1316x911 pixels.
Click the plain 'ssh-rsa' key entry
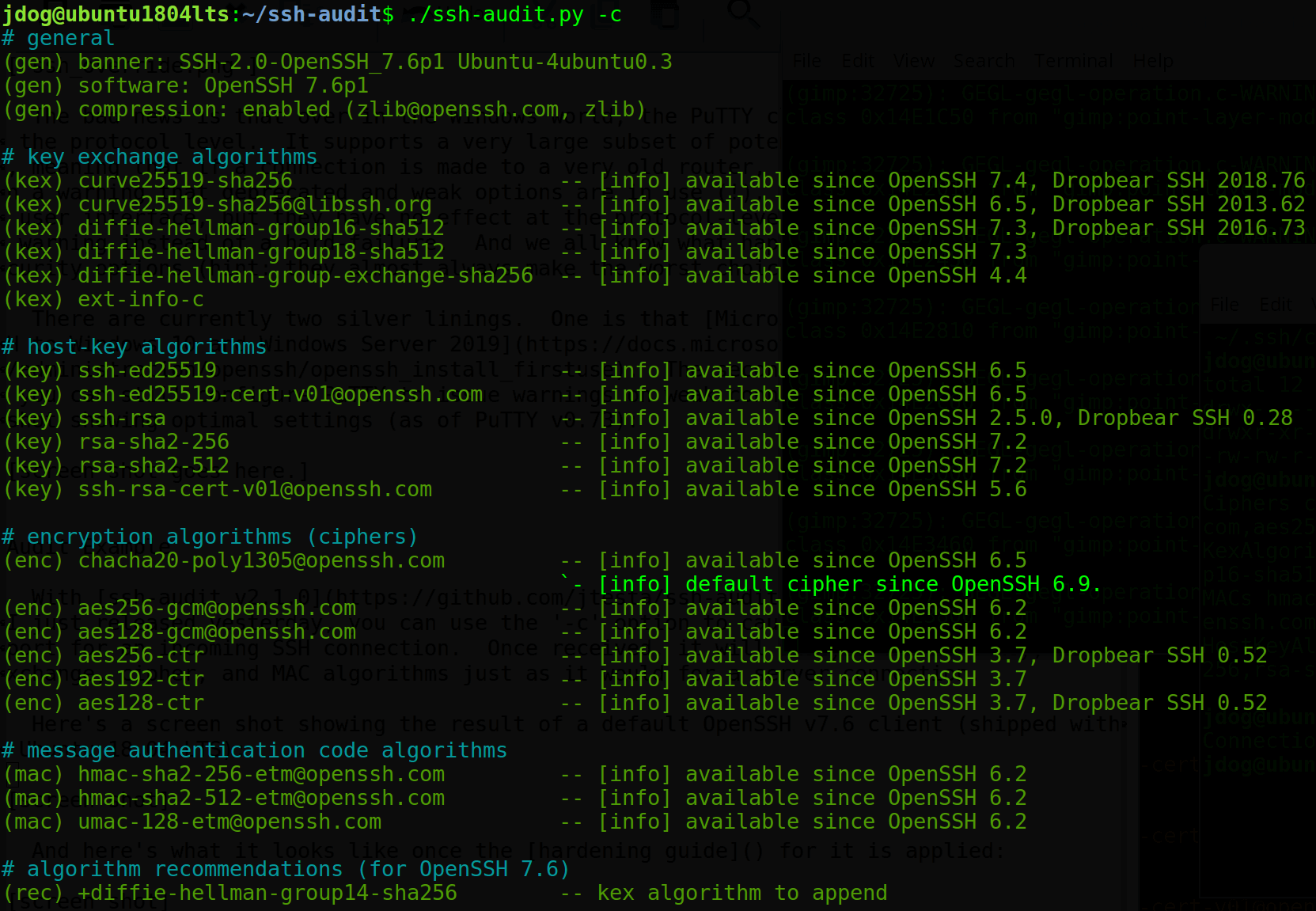tap(122, 418)
